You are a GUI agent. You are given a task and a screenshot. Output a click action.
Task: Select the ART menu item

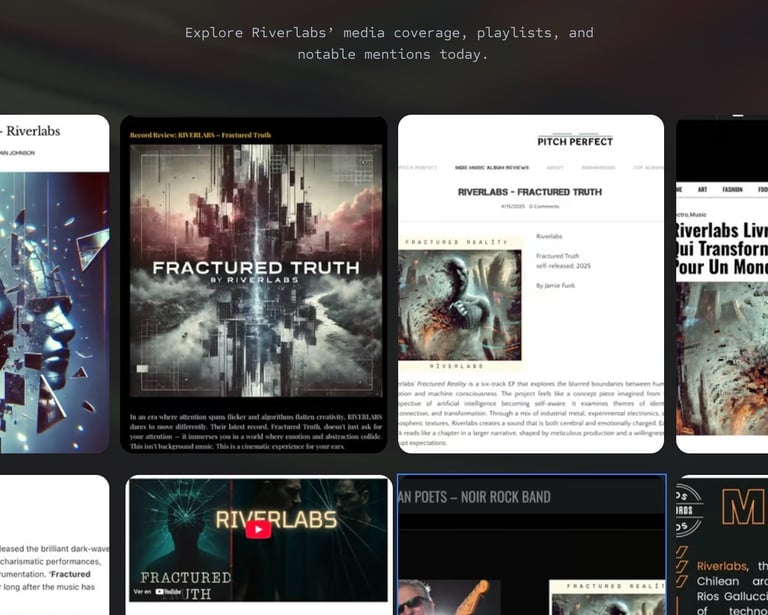point(702,189)
